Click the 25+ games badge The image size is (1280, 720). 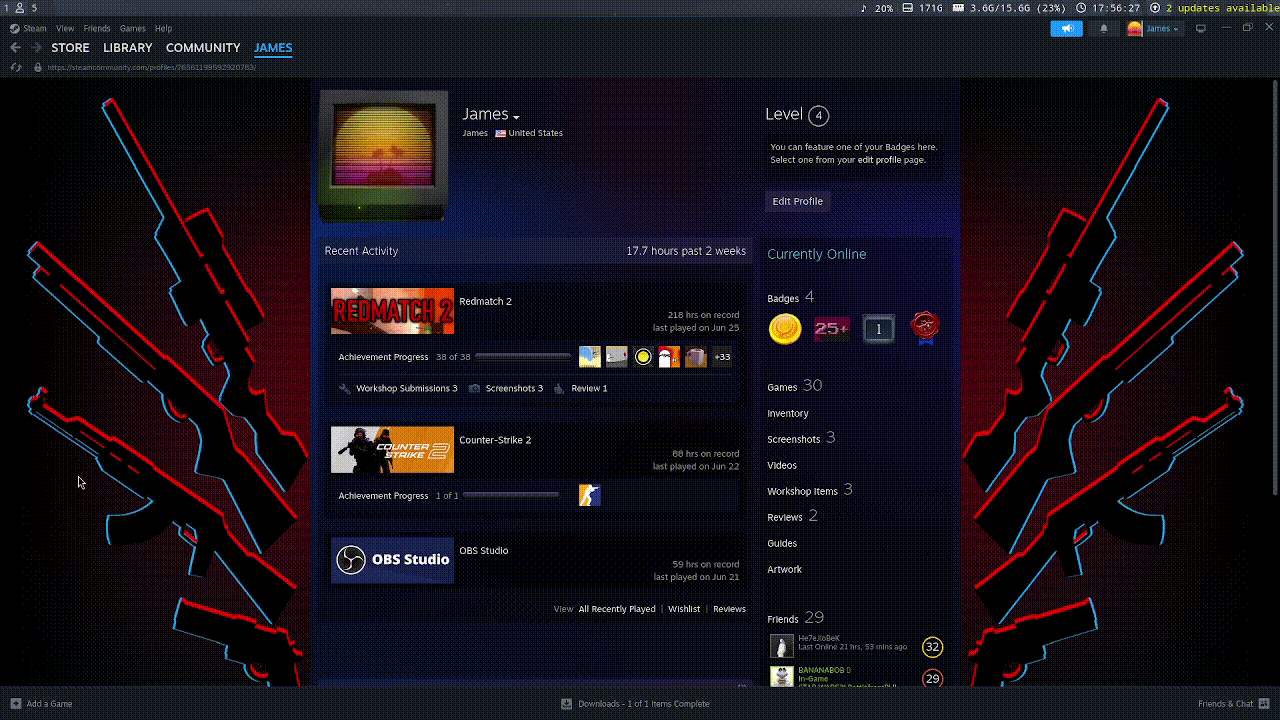[x=831, y=328]
